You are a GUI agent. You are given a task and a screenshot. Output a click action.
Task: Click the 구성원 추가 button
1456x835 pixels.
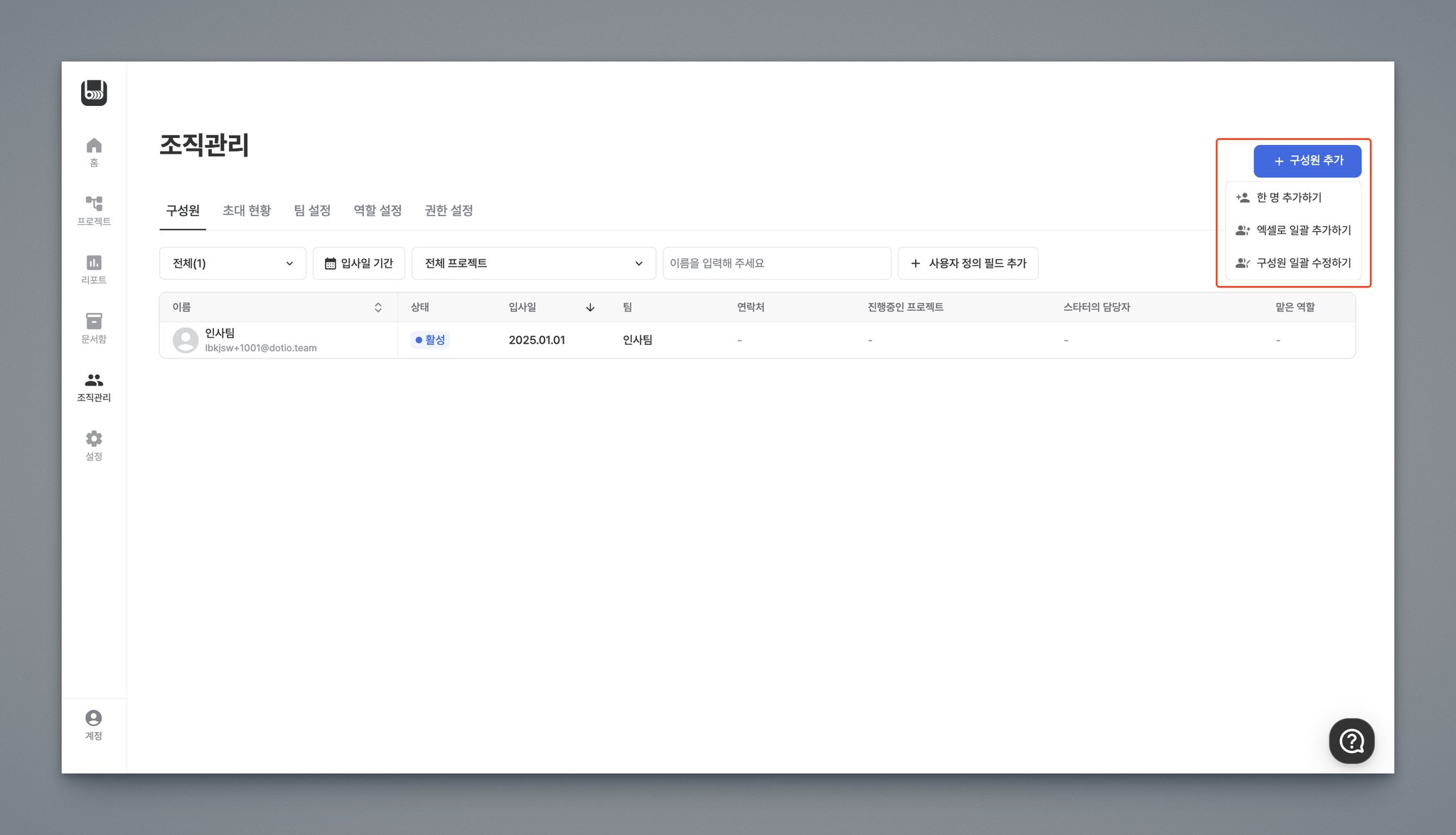click(x=1307, y=161)
